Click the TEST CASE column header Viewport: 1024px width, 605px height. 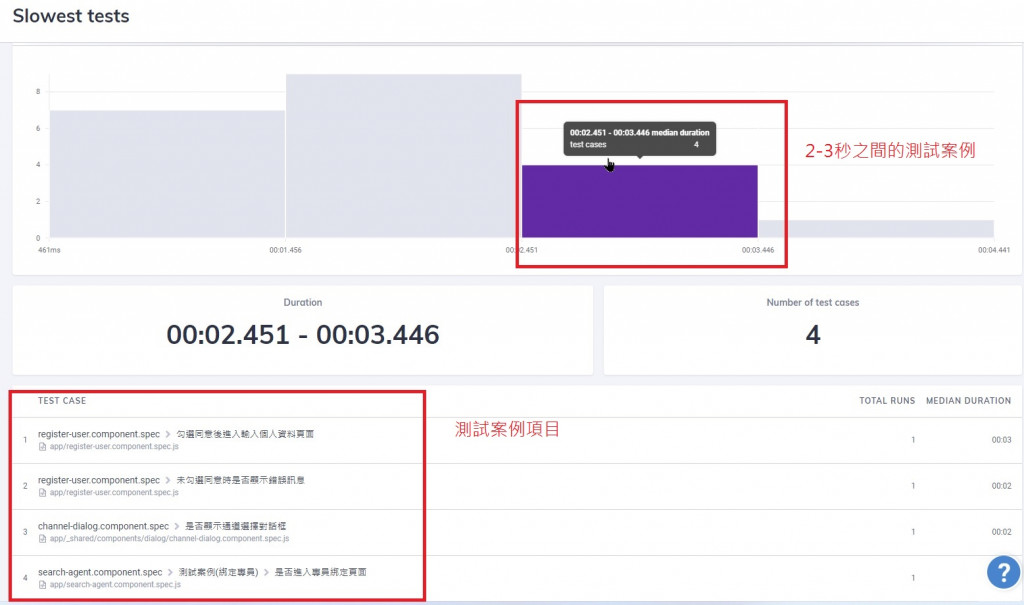[x=62, y=401]
